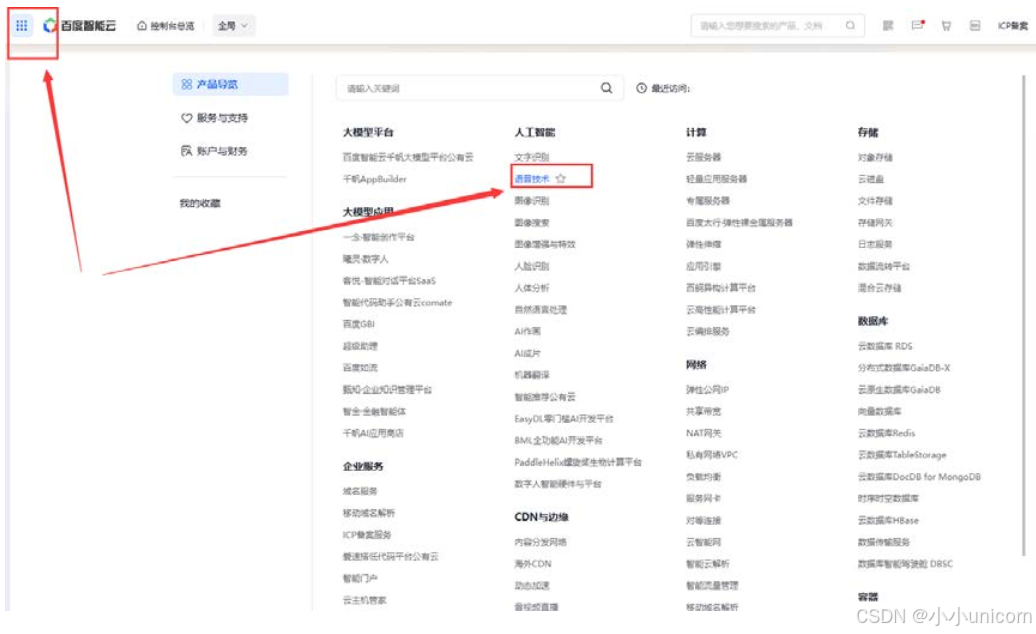Open 域名服务 under 企业服务
This screenshot has width=1036, height=634.
coord(360,491)
